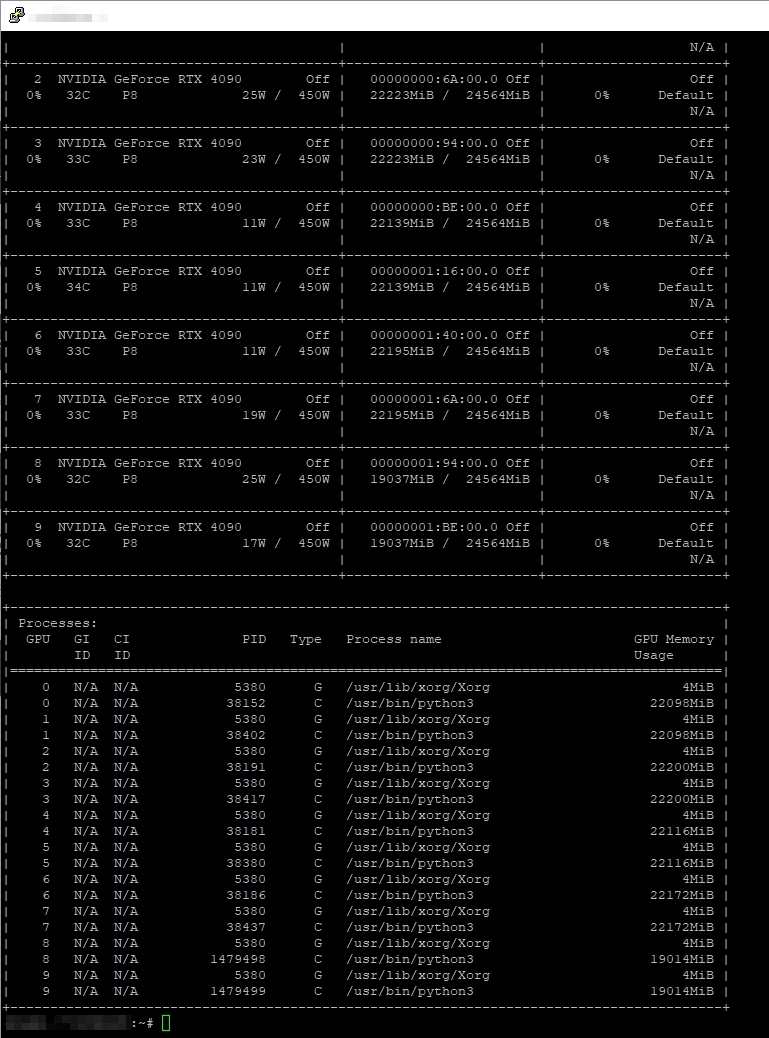Click the bus ID 00000001:16:00.0
This screenshot has width=769, height=1038.
434,271
